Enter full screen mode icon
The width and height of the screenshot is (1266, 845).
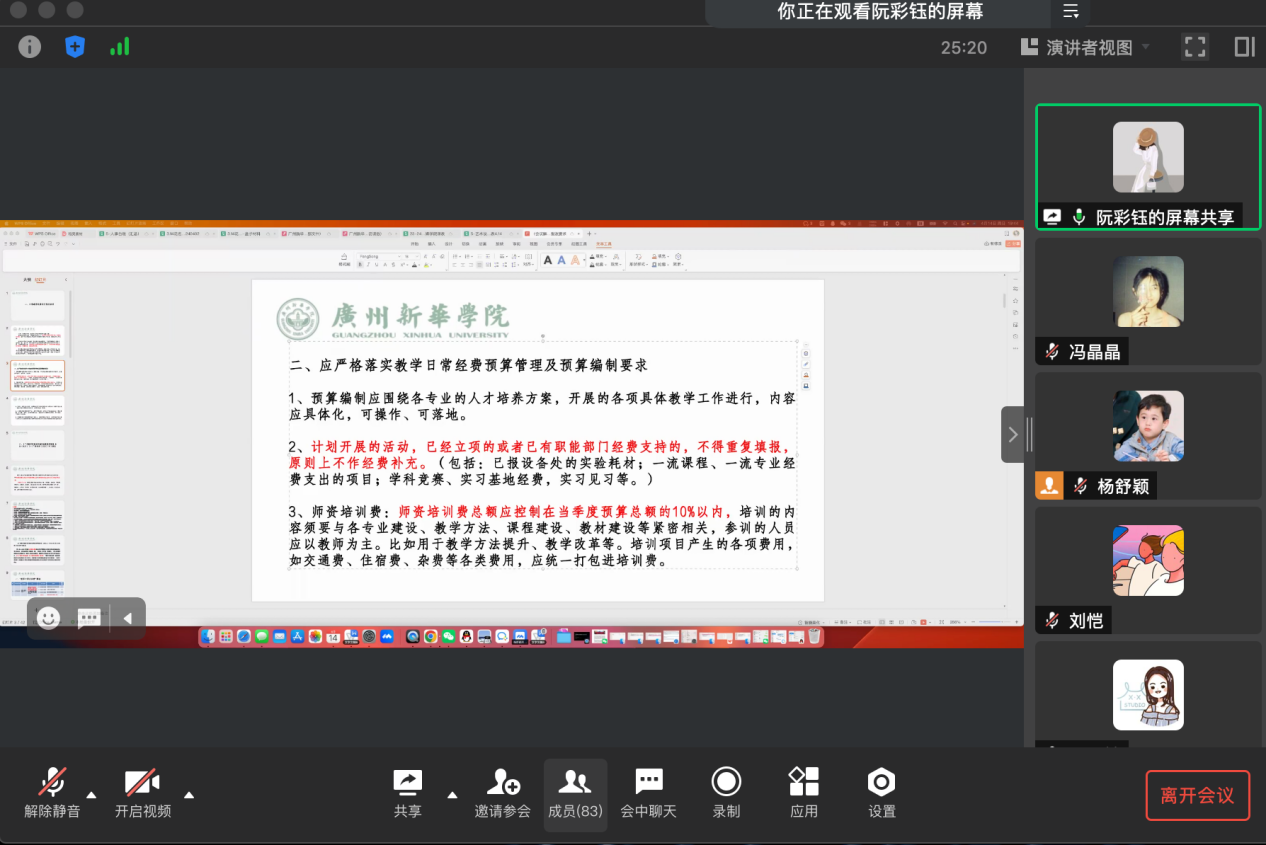[x=1194, y=47]
